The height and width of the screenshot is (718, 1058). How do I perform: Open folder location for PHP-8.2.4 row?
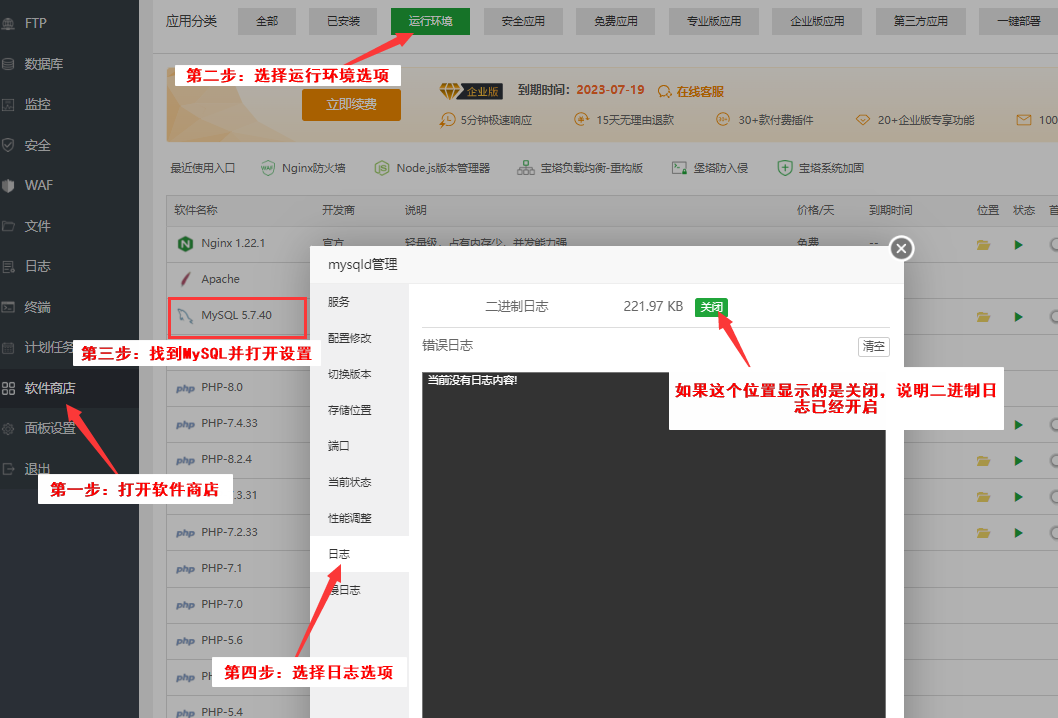click(984, 461)
